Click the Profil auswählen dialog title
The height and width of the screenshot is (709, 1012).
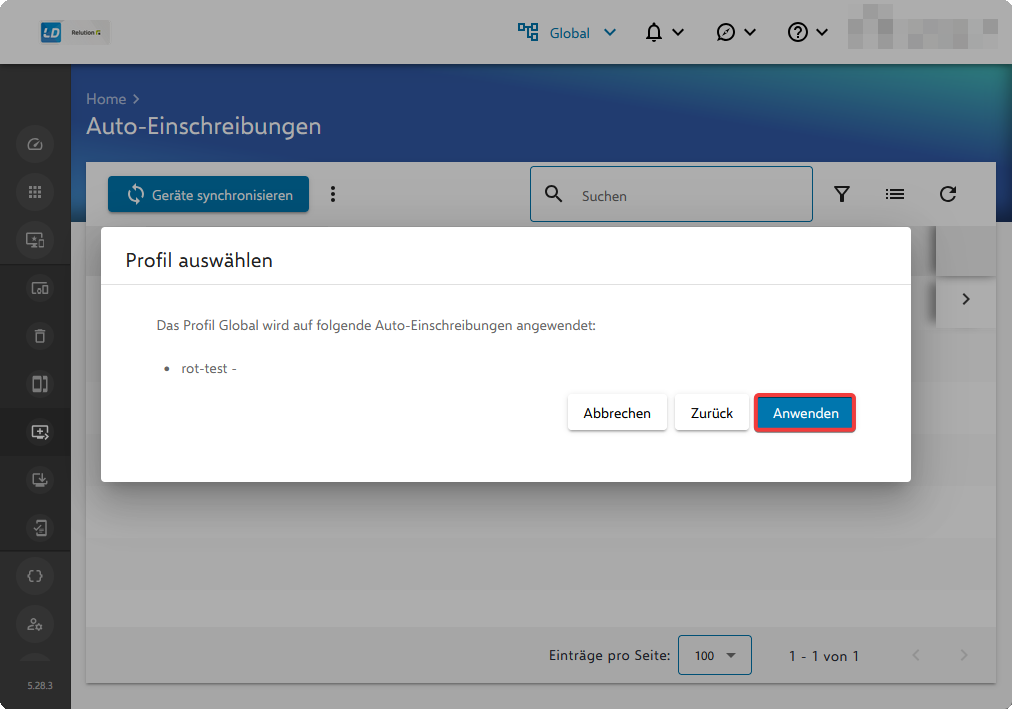[199, 260]
